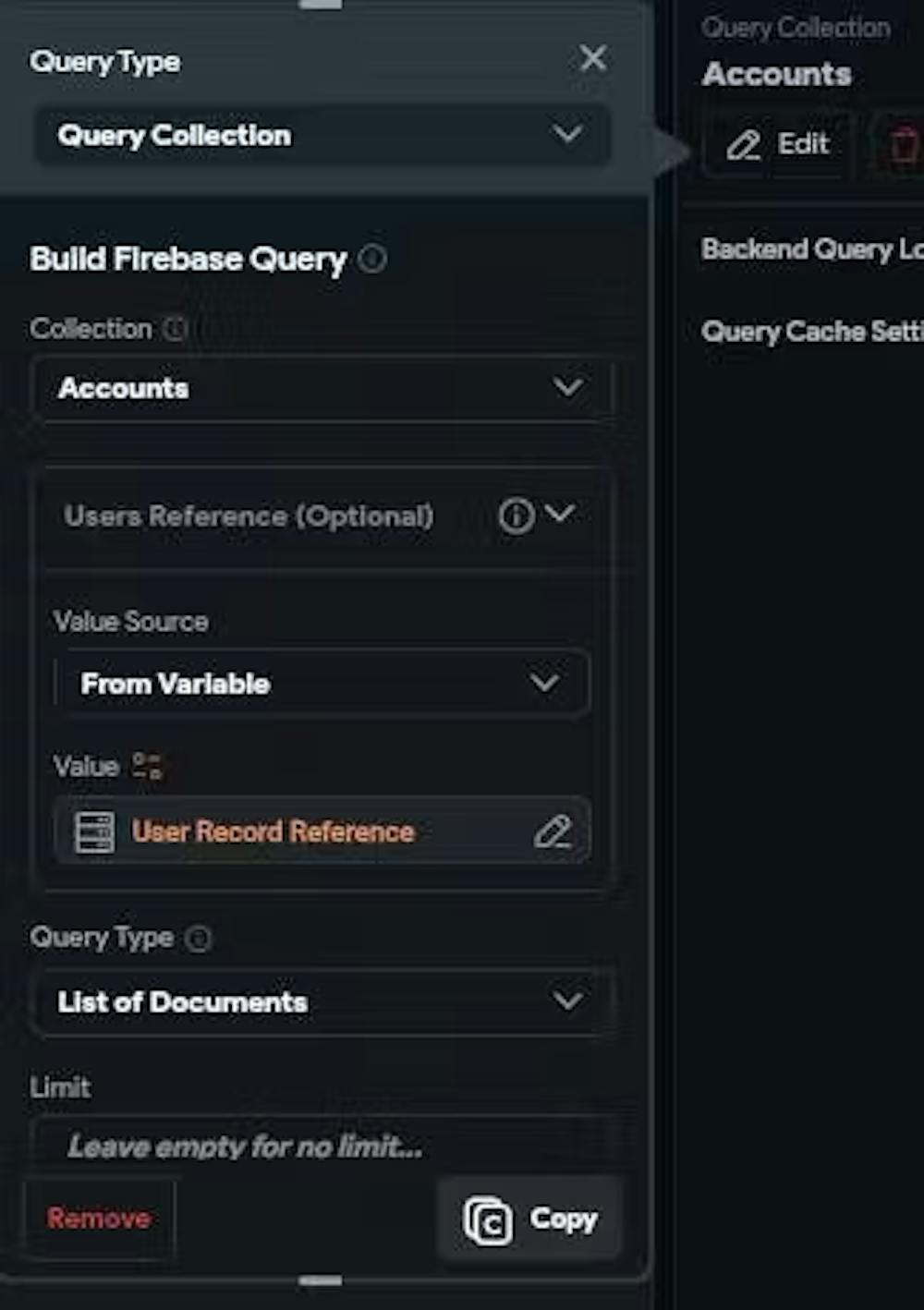The image size is (924, 1310).
Task: Click the database icon on User Record Reference
Action: click(x=94, y=831)
